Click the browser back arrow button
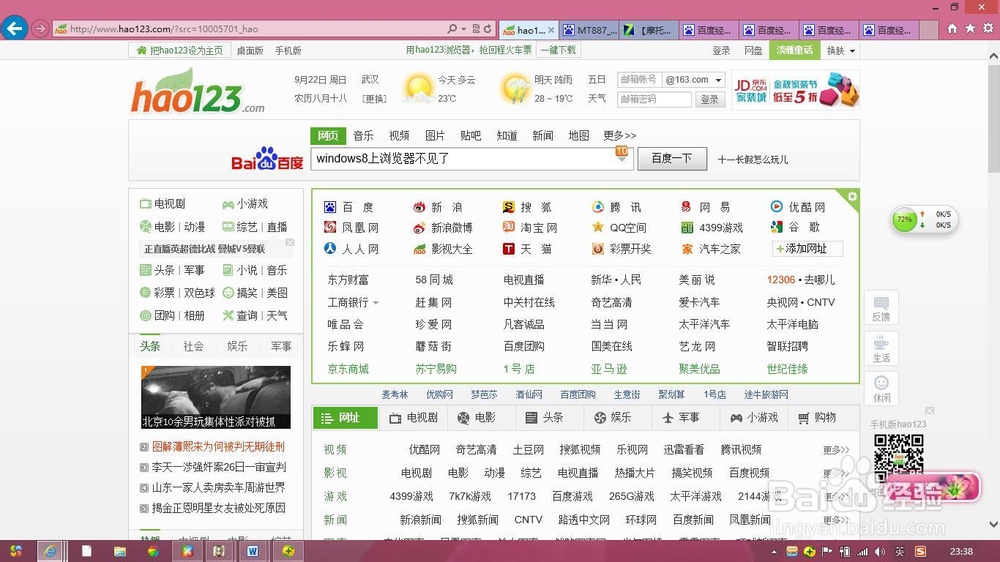The image size is (1000, 562). pyautogui.click(x=14, y=28)
